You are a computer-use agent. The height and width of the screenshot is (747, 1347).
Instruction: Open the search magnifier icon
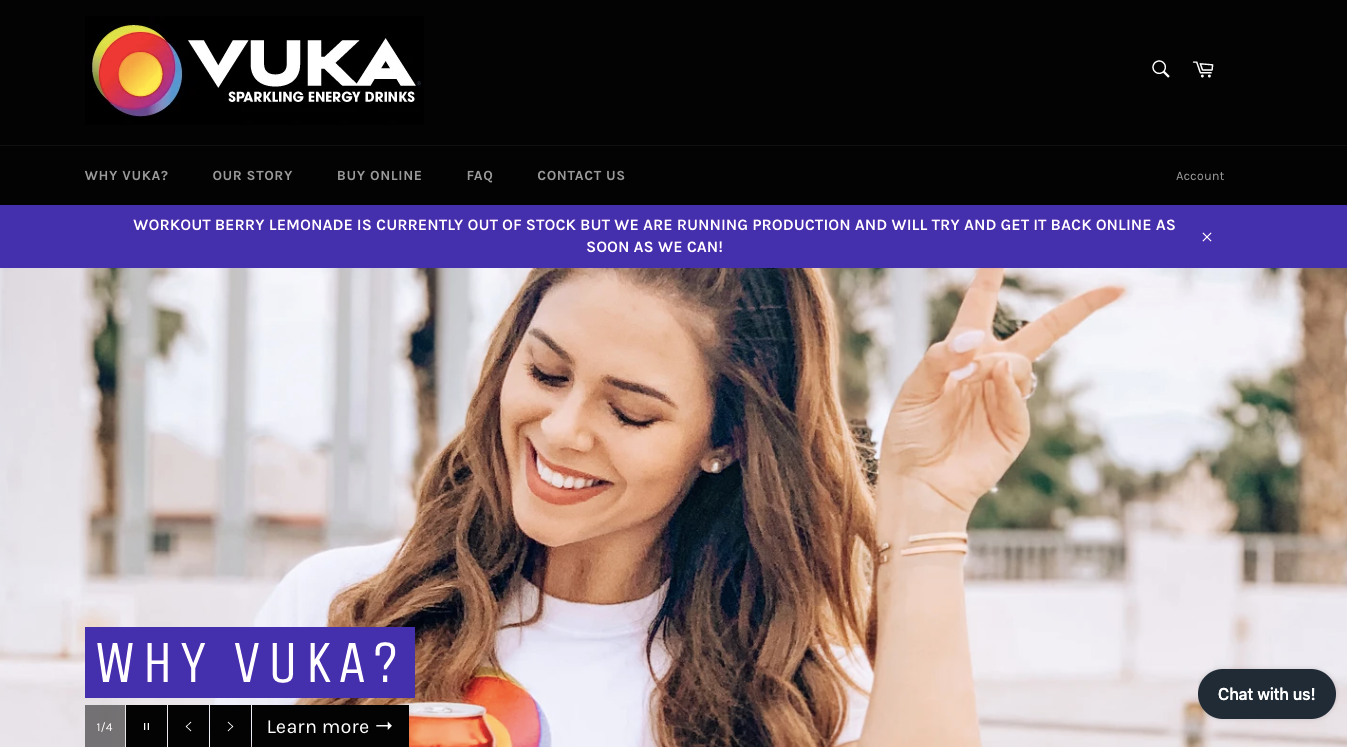(1160, 69)
